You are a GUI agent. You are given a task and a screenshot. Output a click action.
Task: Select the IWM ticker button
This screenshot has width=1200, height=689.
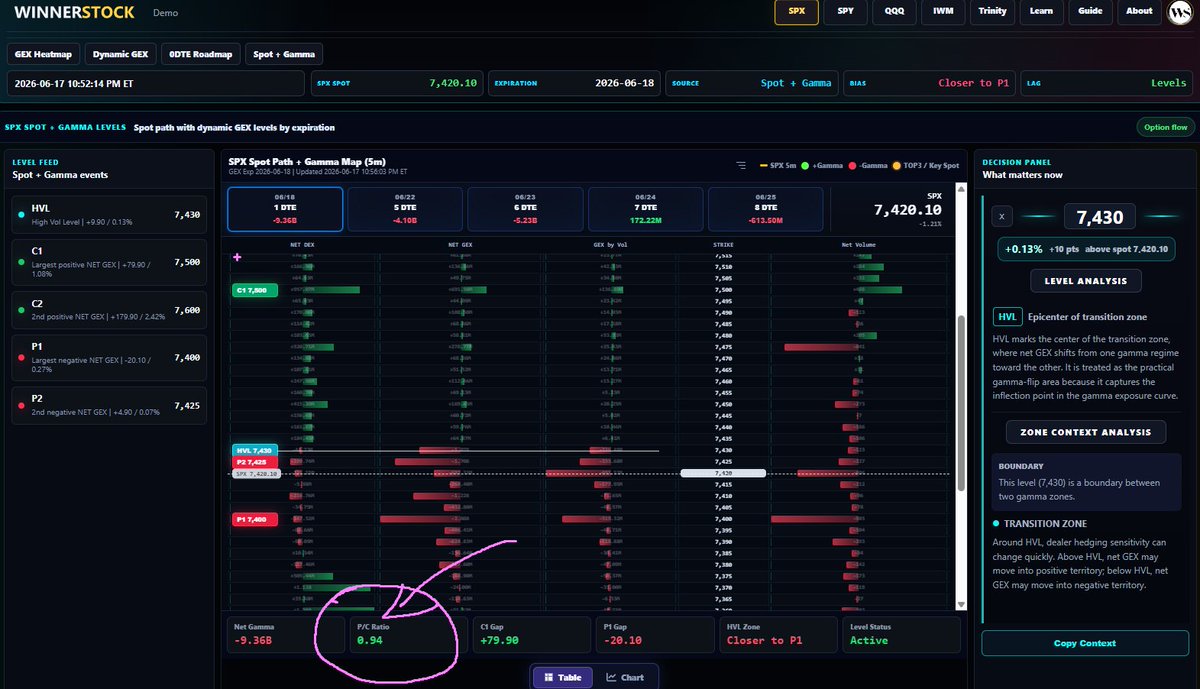point(943,11)
